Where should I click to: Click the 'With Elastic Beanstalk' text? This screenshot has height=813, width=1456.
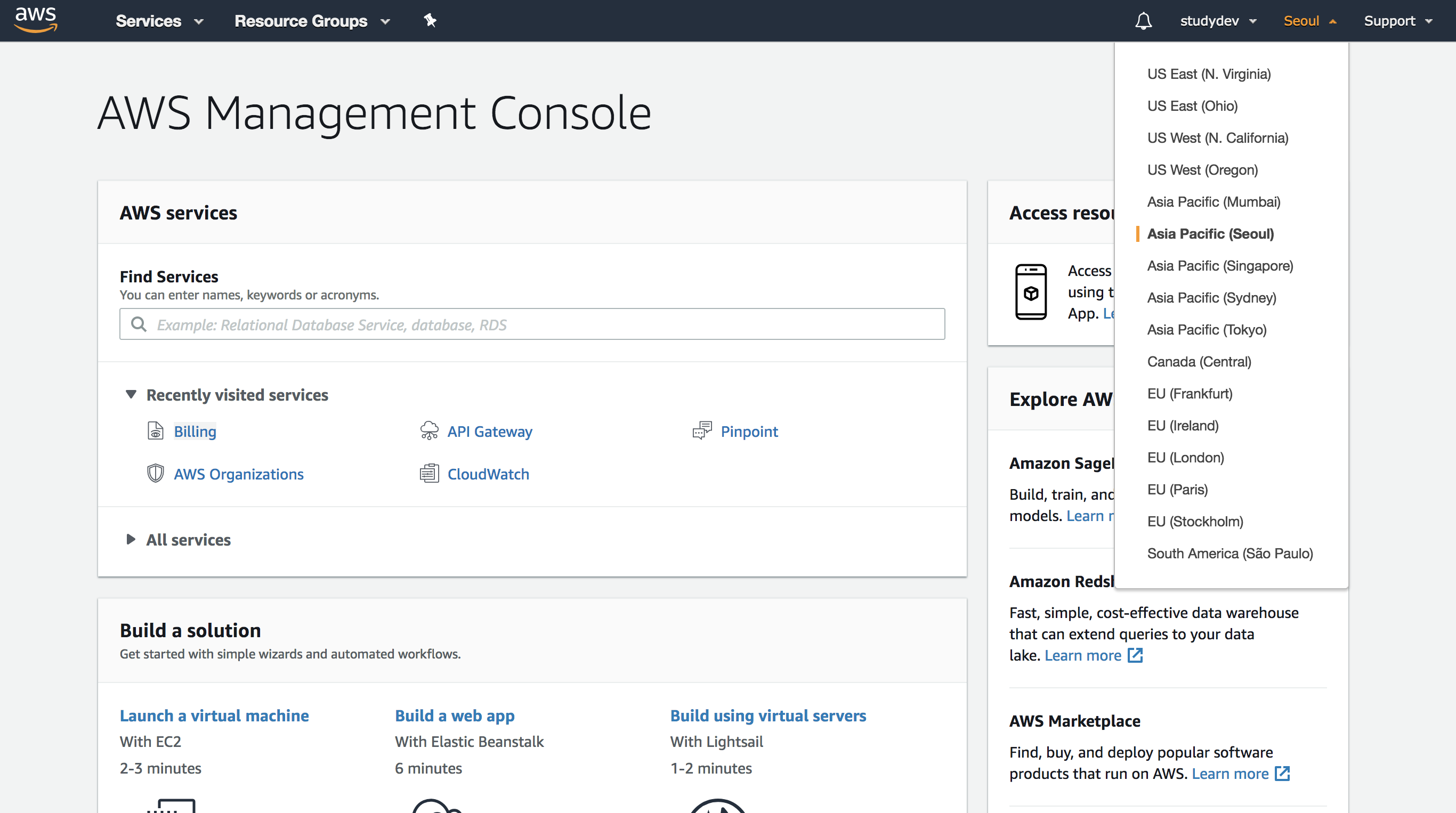[469, 741]
